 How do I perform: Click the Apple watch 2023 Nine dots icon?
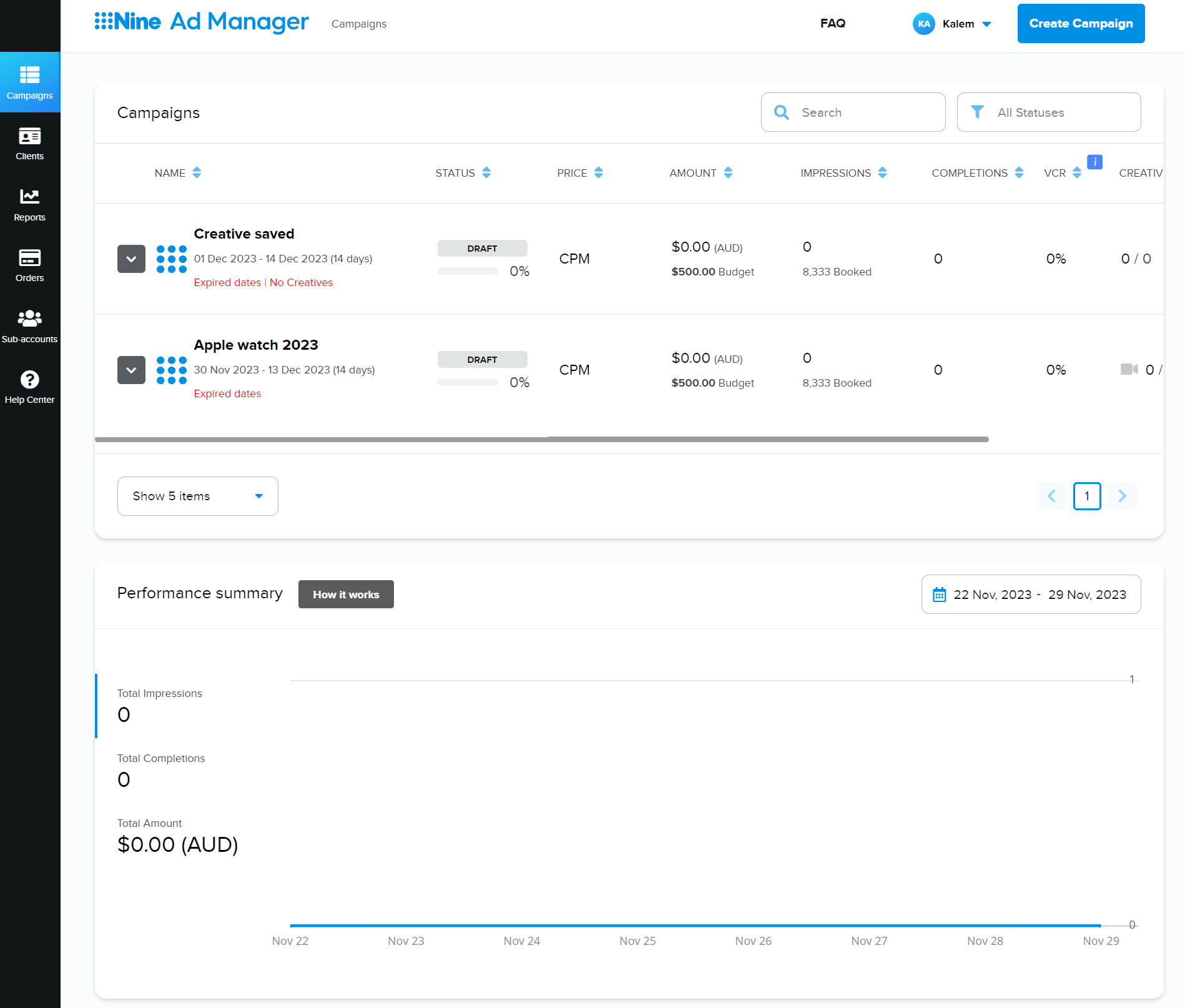172,370
